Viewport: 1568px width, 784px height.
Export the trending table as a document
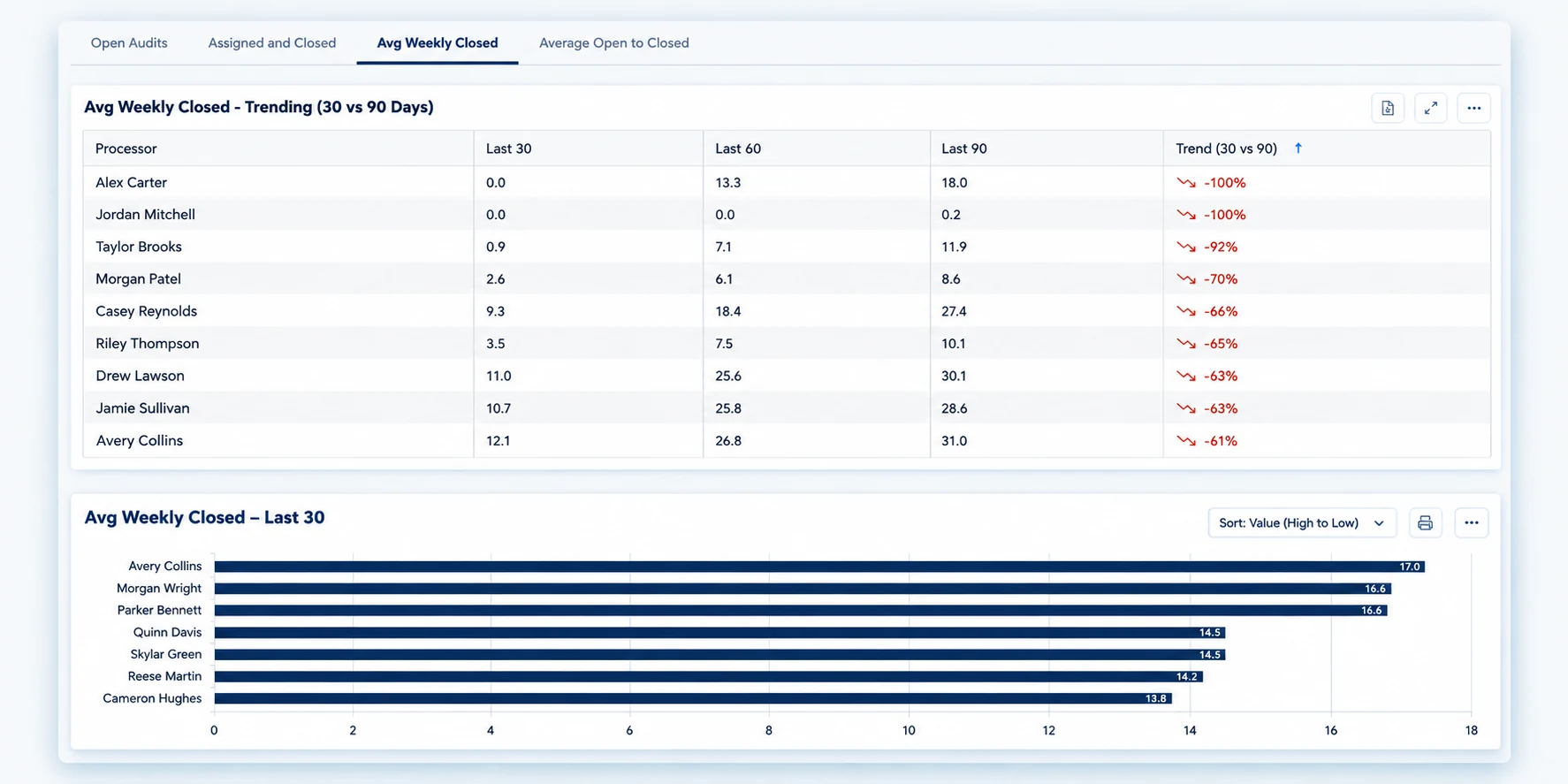1388,108
